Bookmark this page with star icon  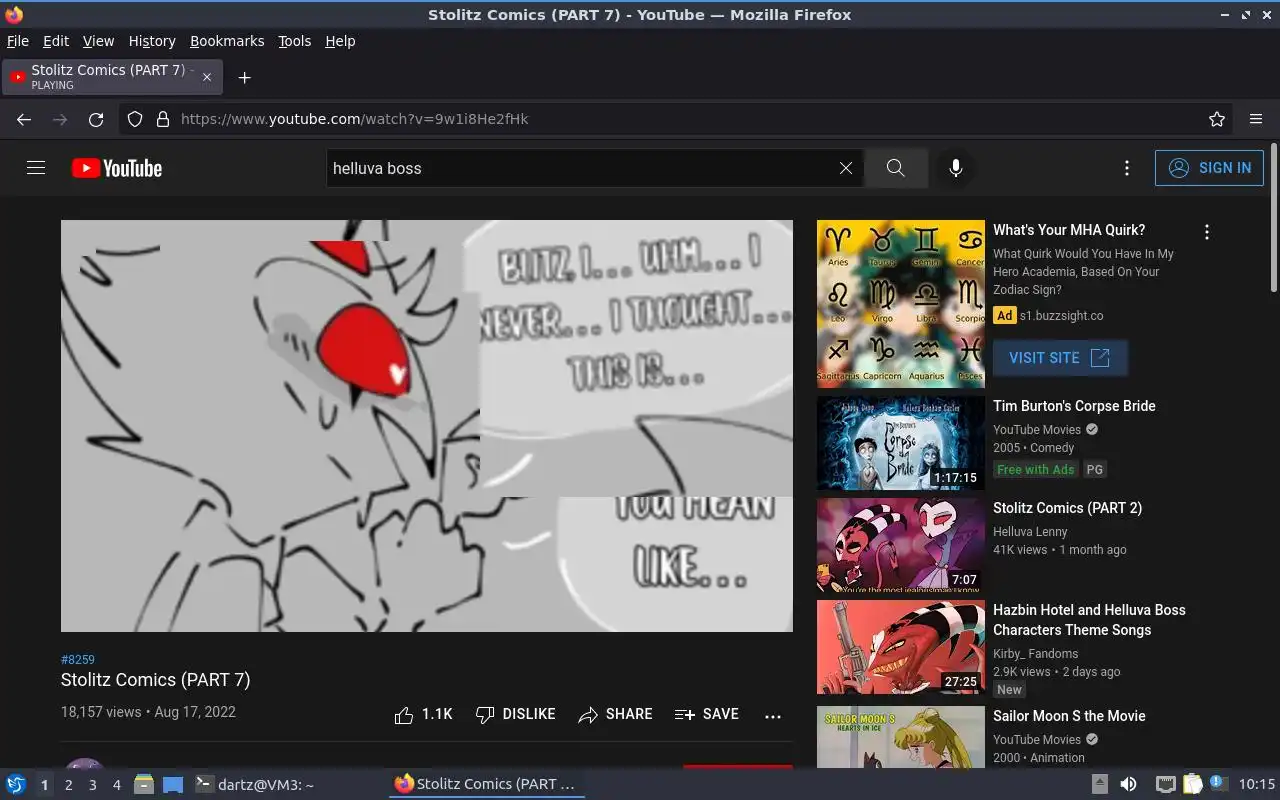[1217, 119]
